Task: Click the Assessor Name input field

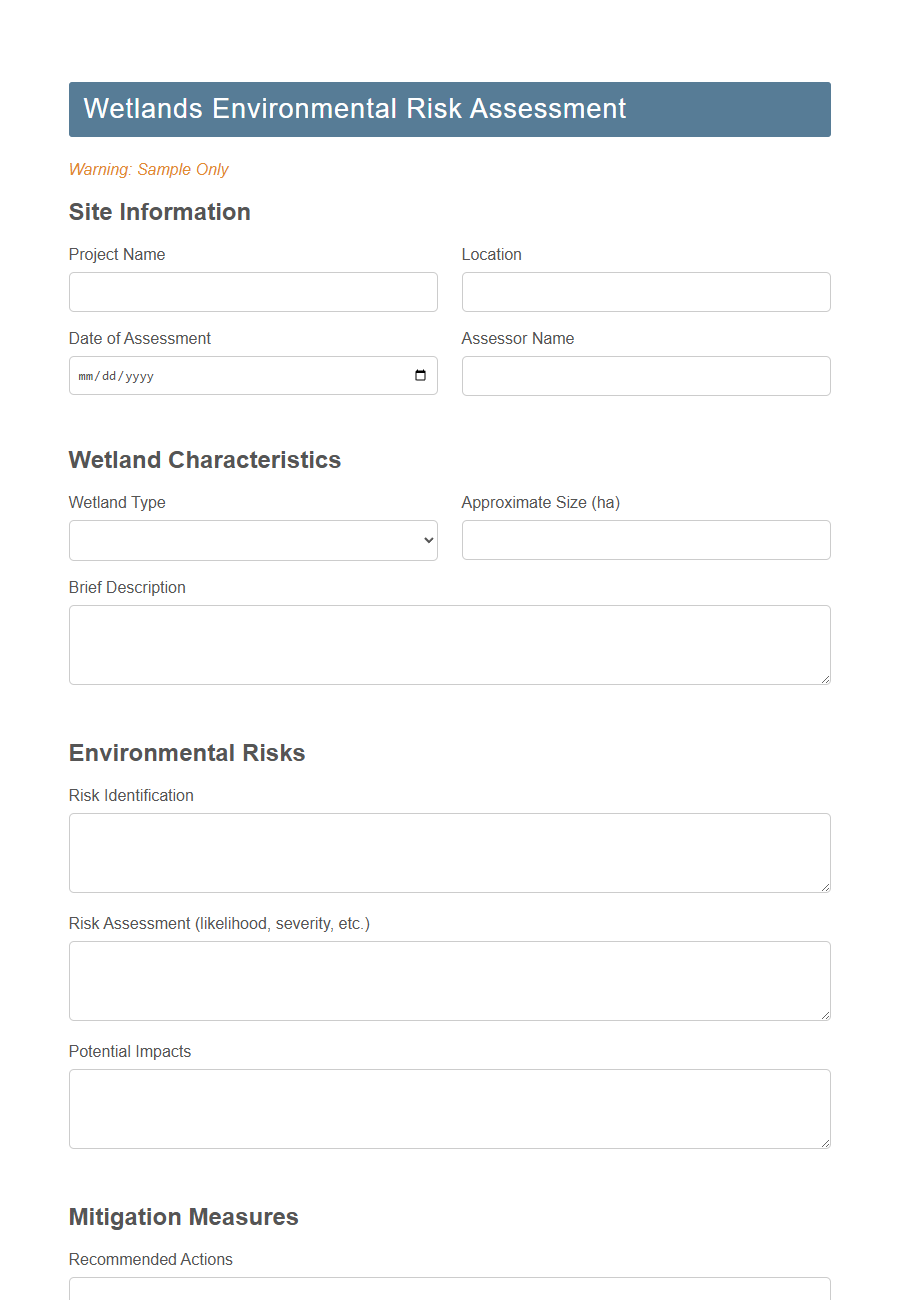Action: click(x=645, y=375)
